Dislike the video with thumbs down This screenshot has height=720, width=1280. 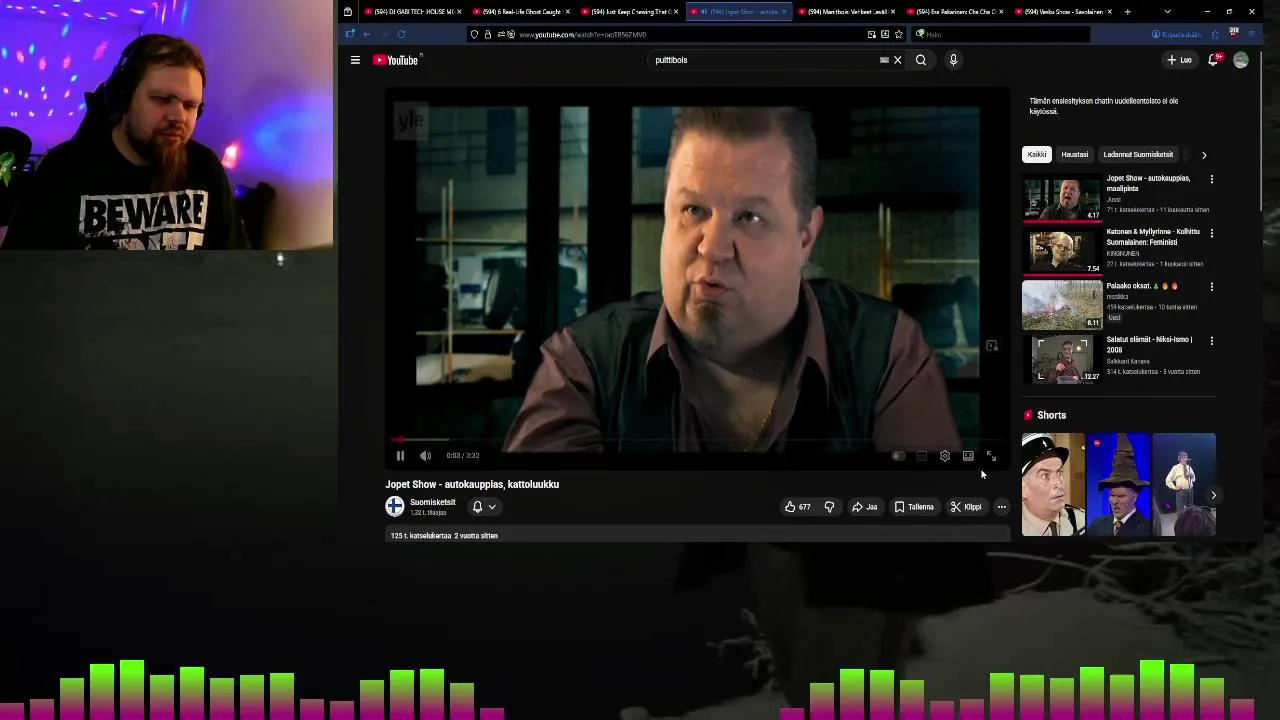[x=829, y=507]
